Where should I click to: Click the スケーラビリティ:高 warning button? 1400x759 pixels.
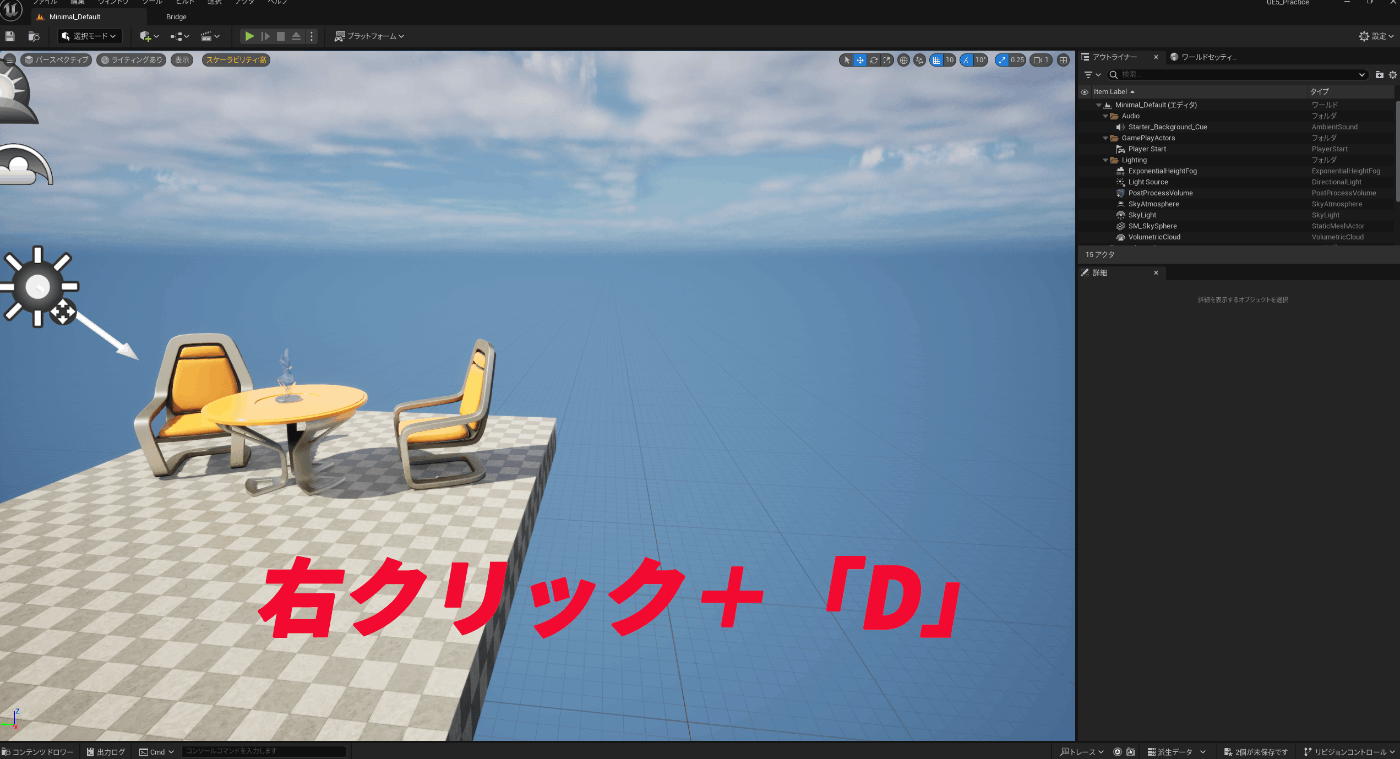[x=236, y=60]
